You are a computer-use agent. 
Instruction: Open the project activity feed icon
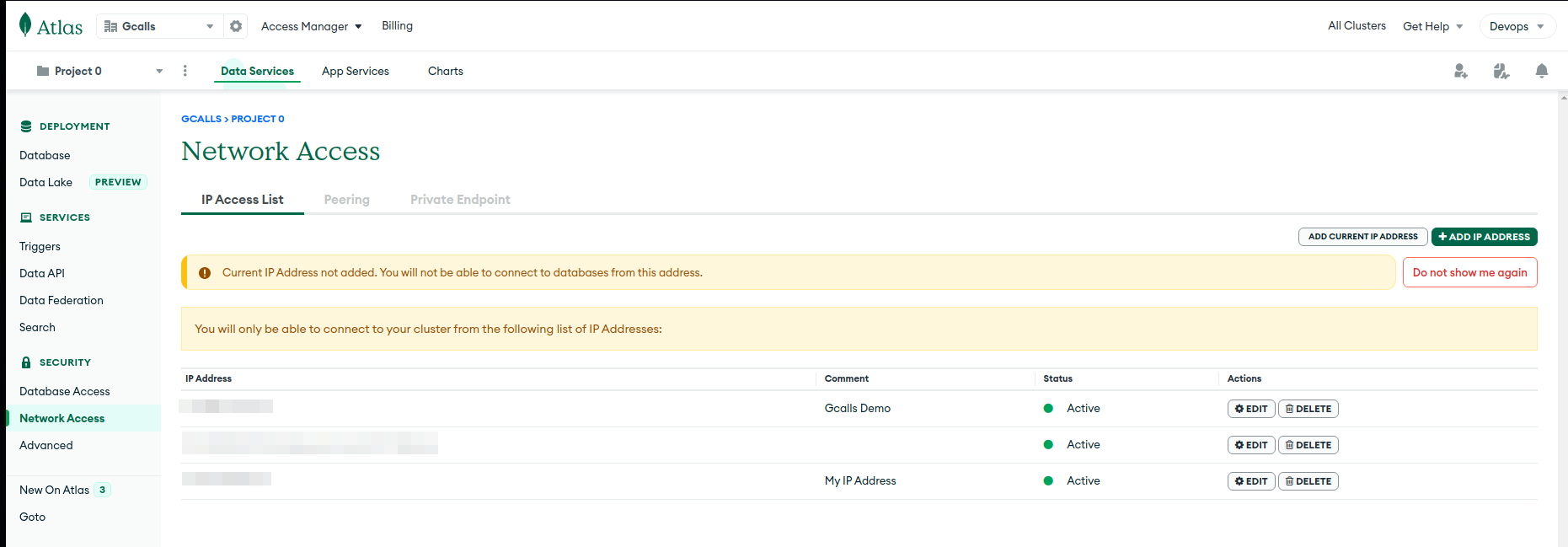[x=1501, y=71]
